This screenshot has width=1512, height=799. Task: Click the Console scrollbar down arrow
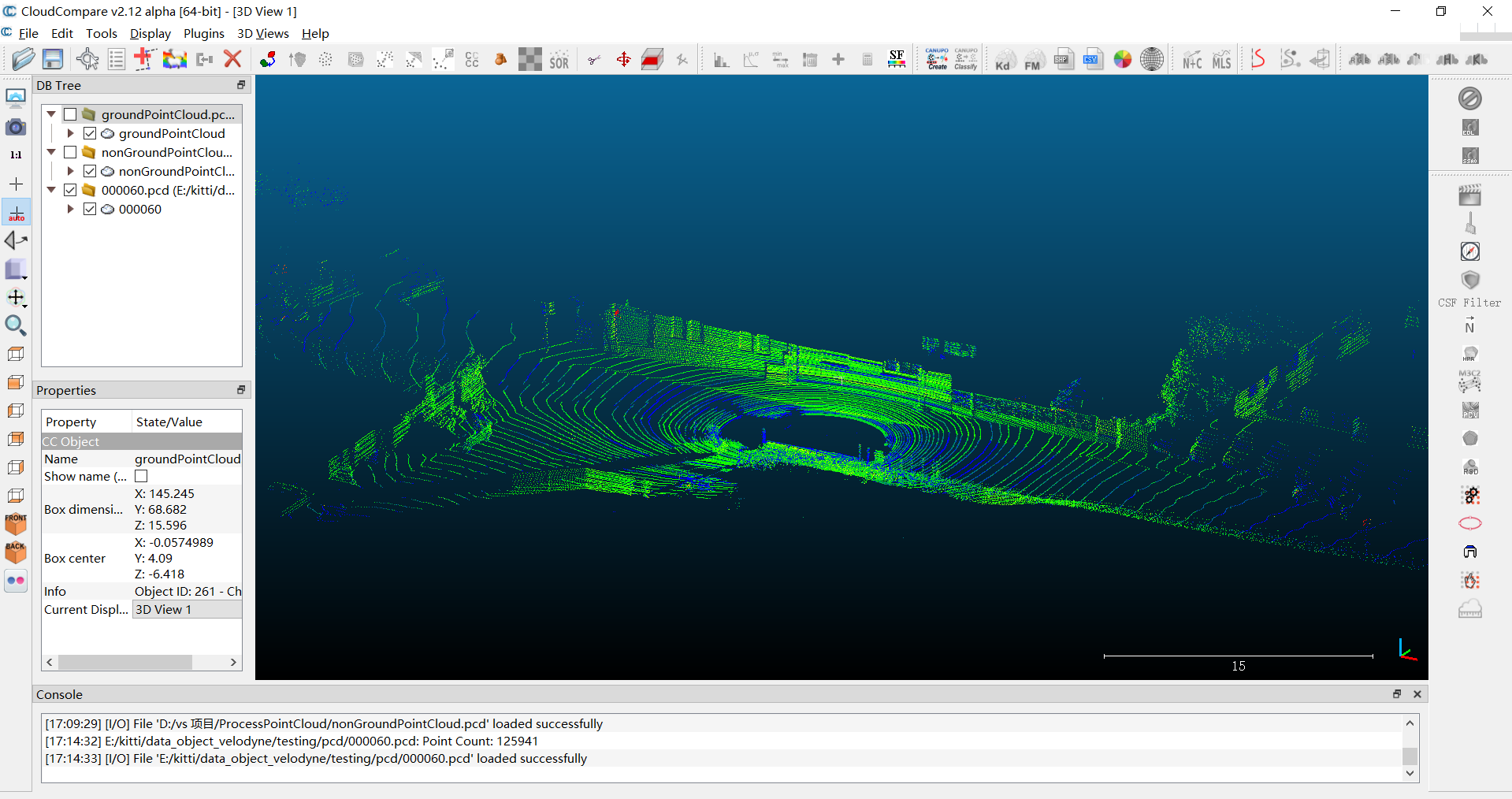1410,773
